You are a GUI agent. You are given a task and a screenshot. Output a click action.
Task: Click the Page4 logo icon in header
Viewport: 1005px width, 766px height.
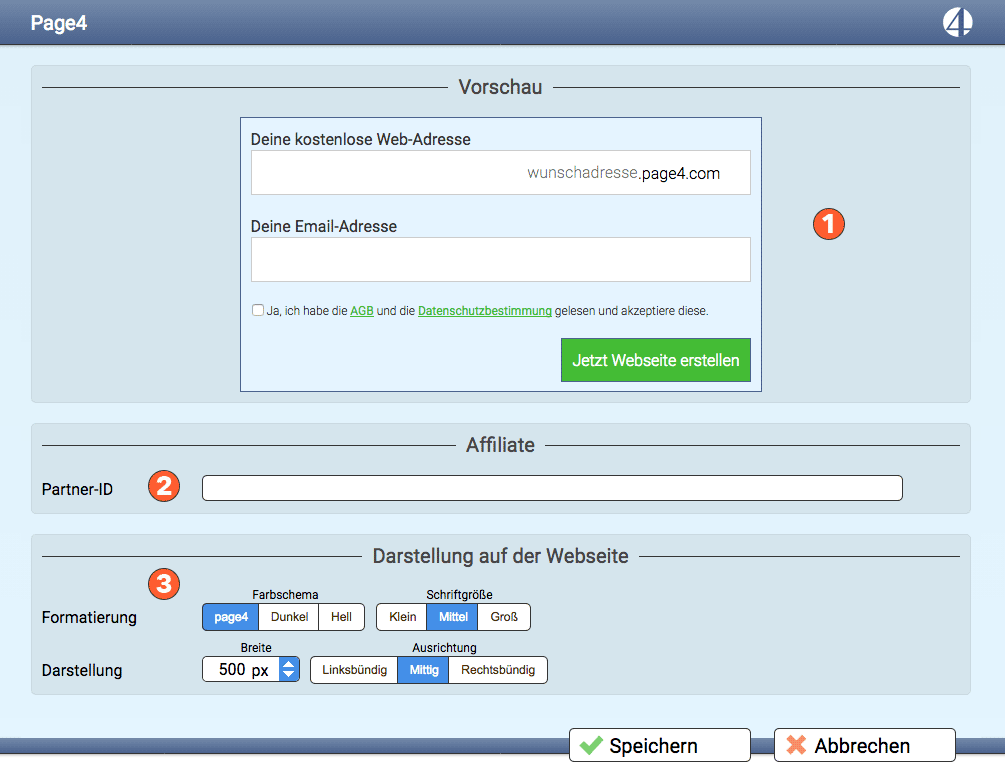(957, 22)
